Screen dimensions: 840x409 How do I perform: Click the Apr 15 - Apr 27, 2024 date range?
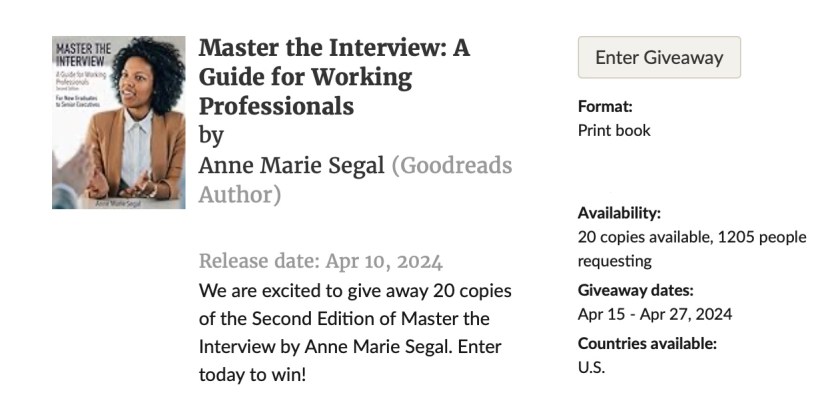click(654, 314)
